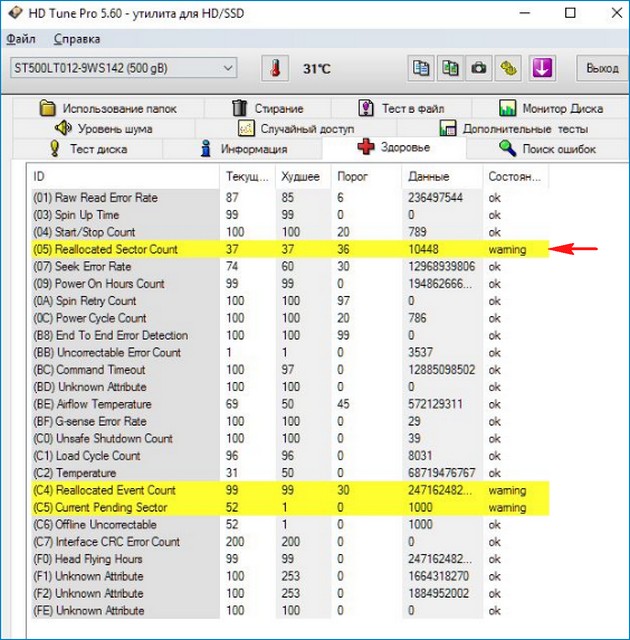The image size is (630, 640).
Task: Click the purple down-arrow save icon
Action: coord(541,68)
